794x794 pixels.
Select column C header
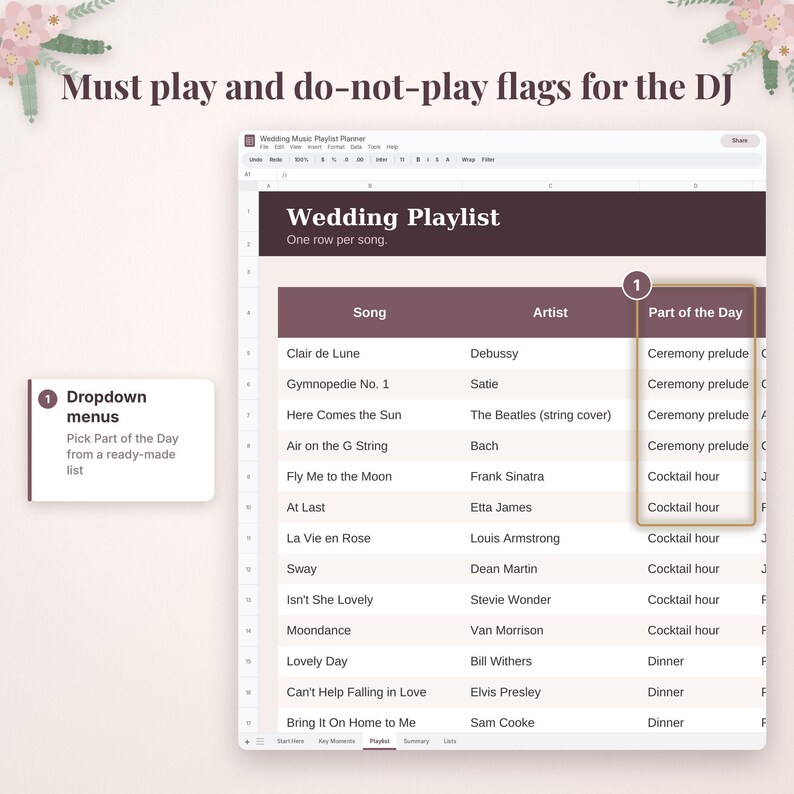550,186
